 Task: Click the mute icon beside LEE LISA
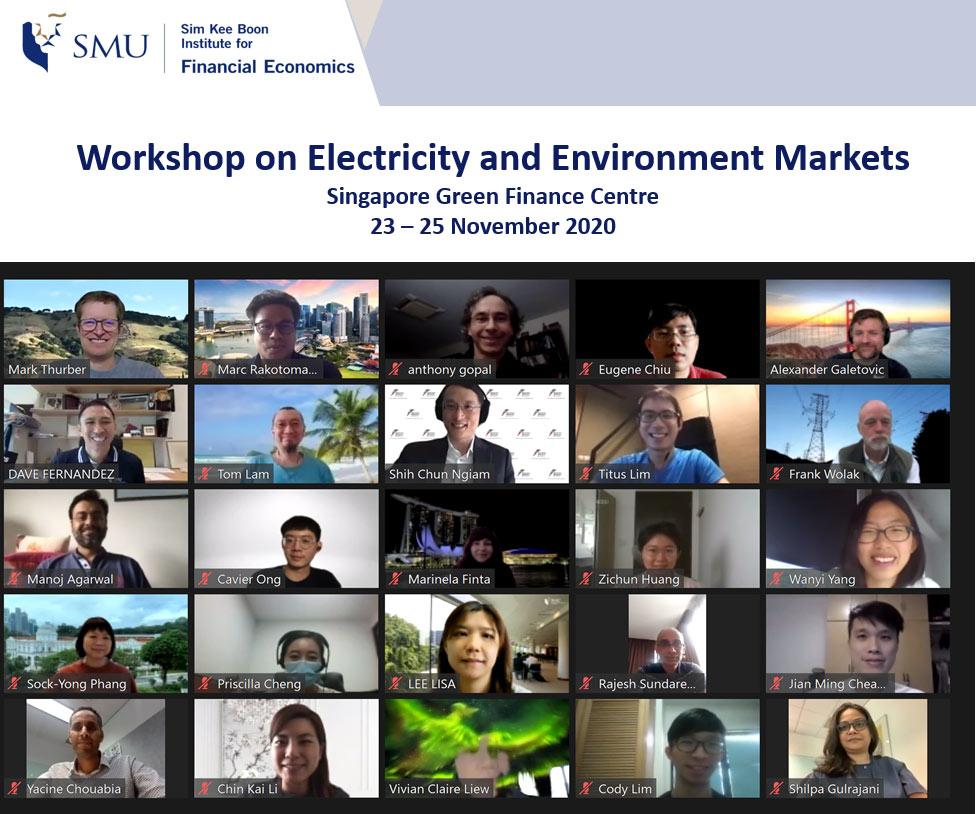[x=395, y=682]
